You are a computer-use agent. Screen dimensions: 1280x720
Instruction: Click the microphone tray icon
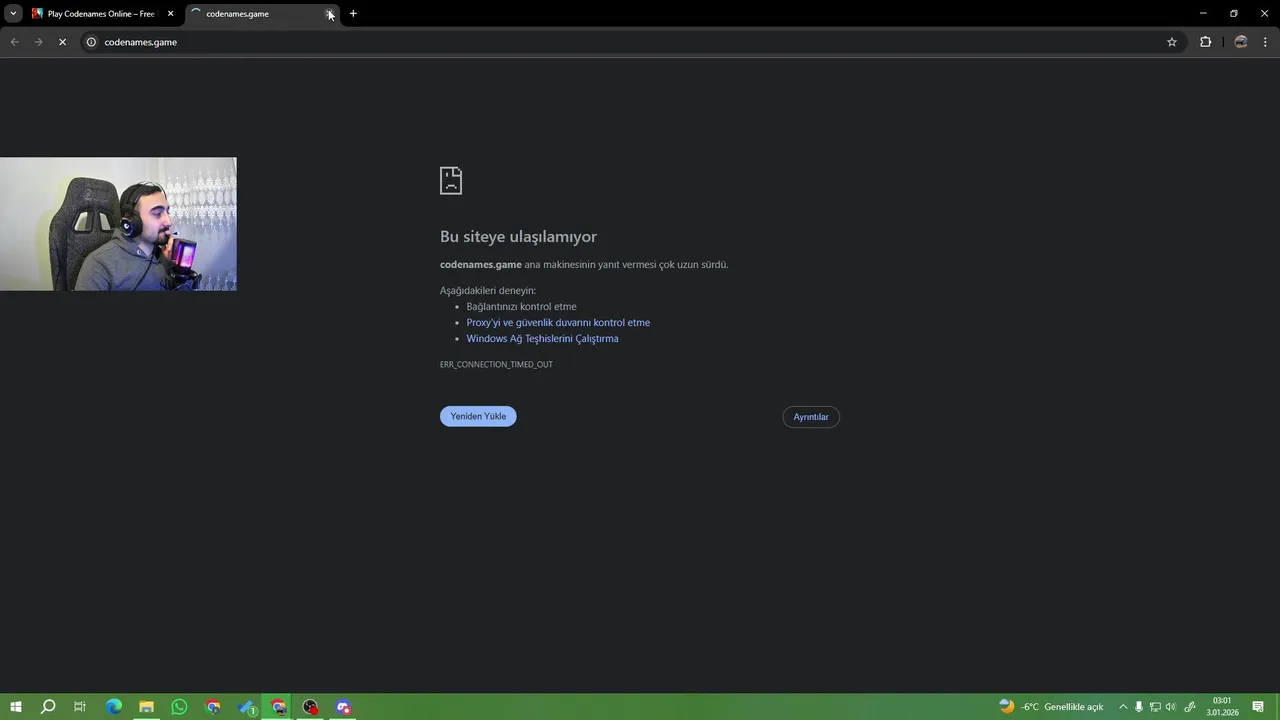(1139, 707)
